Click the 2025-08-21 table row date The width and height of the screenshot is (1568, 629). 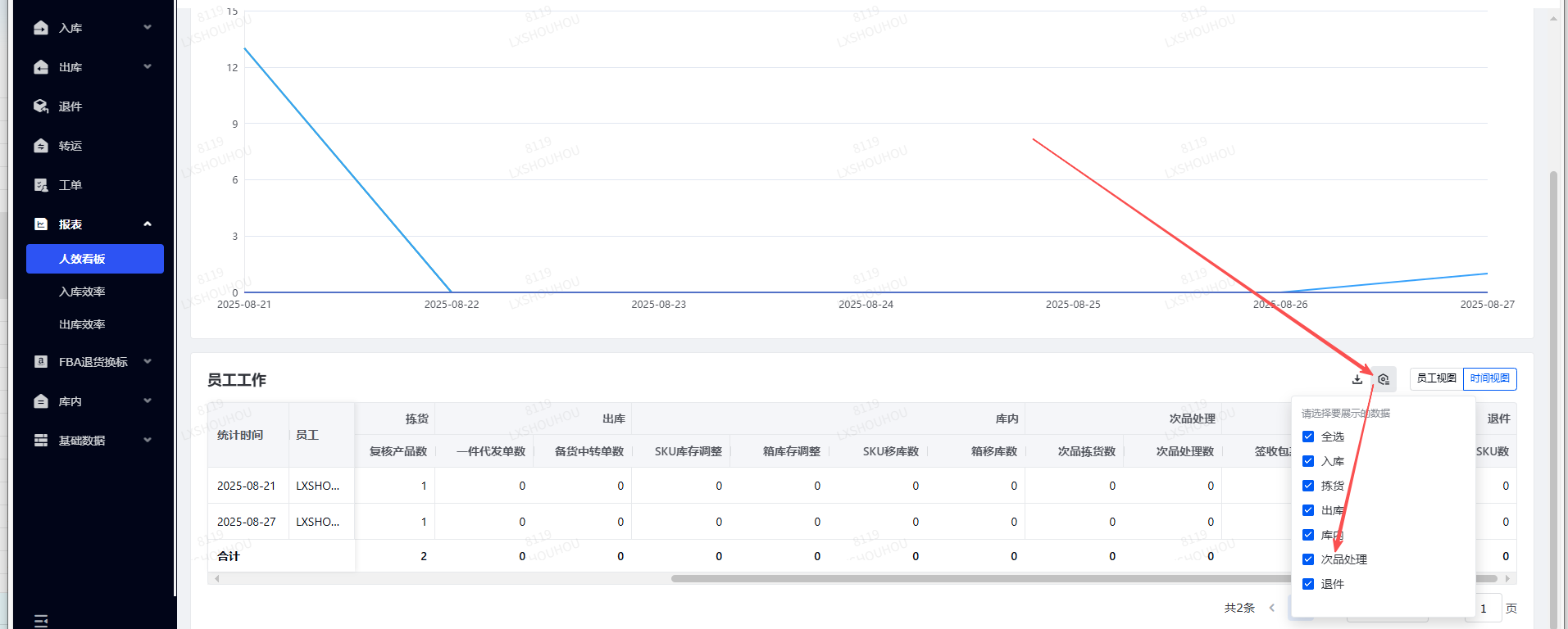[x=246, y=486]
